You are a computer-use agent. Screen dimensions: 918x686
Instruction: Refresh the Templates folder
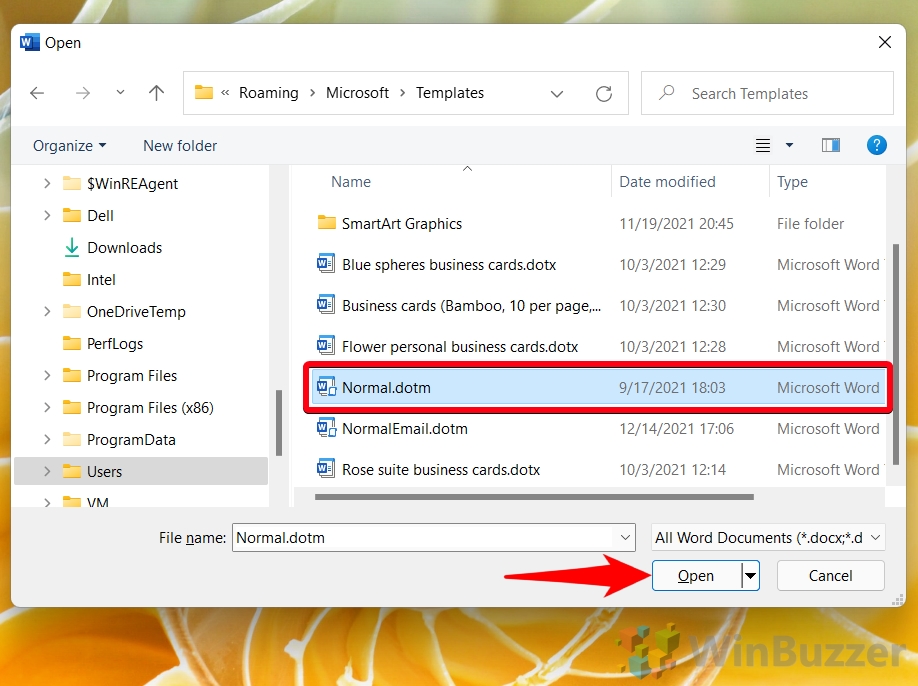coord(604,94)
